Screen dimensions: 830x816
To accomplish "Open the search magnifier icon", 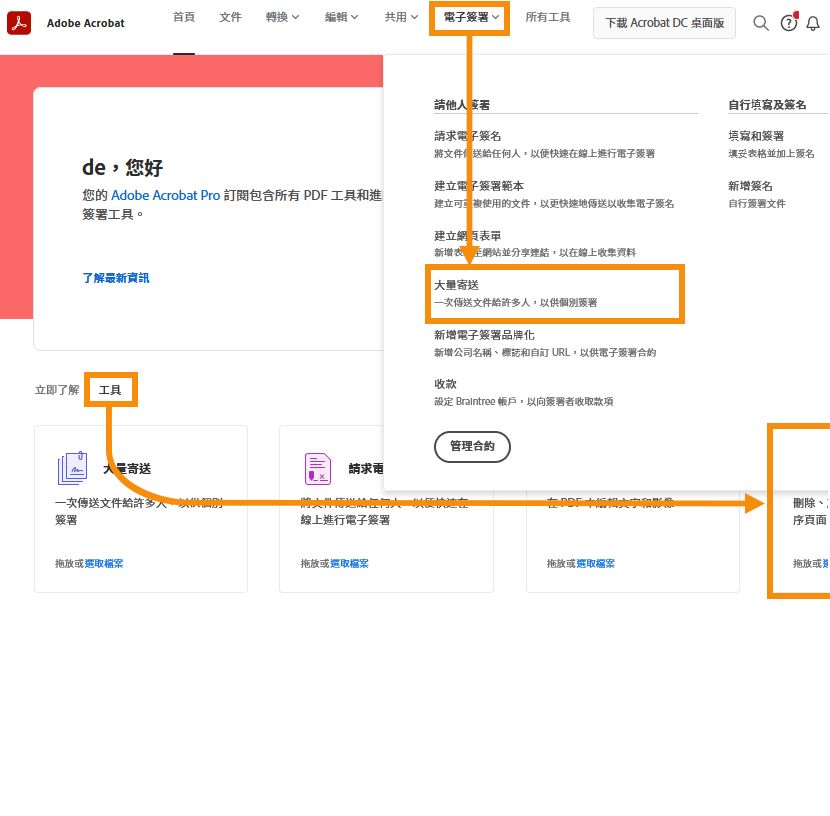I will (x=761, y=23).
